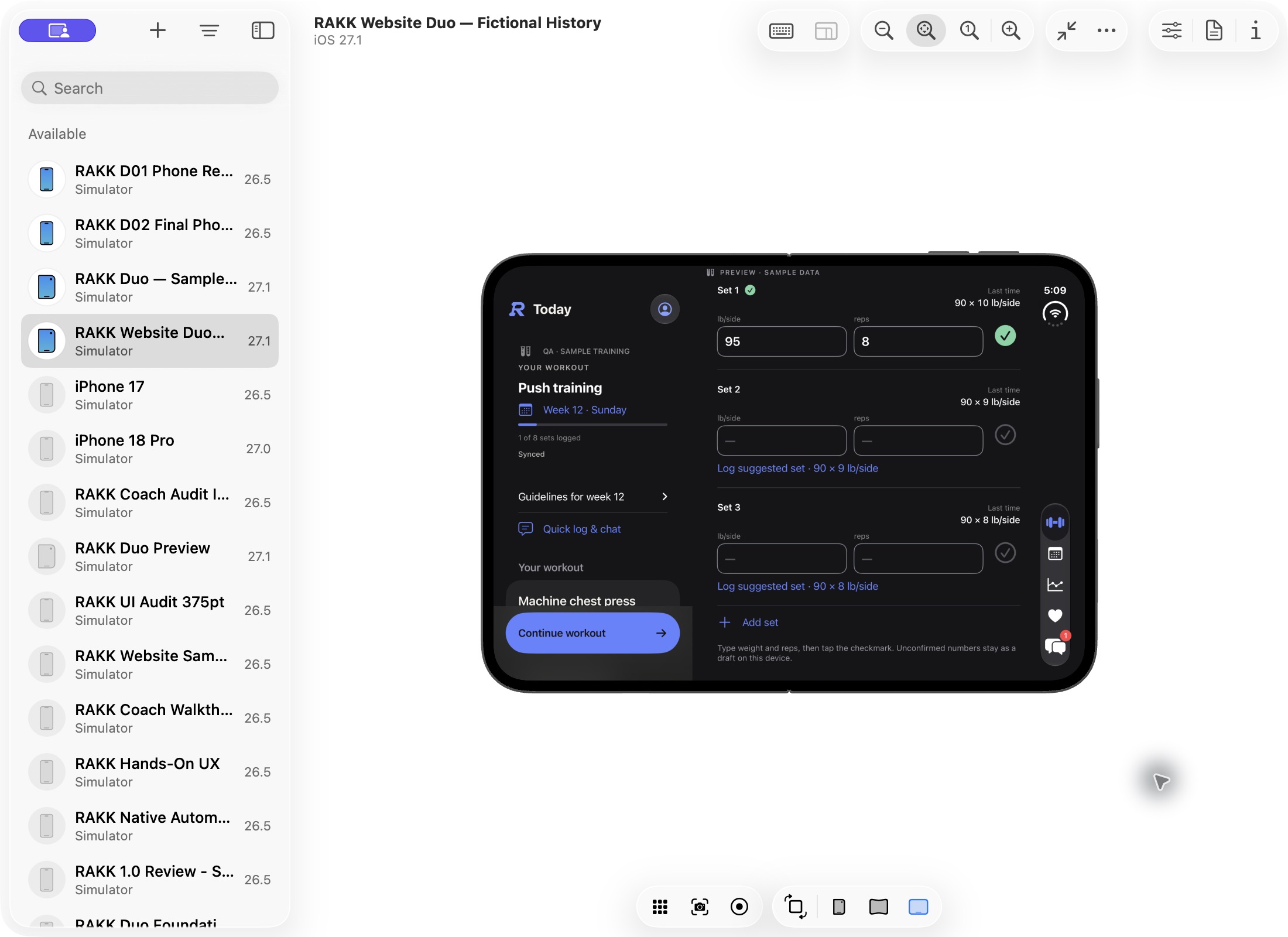Uncheck the Set 1 confirmed checkmark
The width and height of the screenshot is (1288, 937).
pyautogui.click(x=1005, y=336)
